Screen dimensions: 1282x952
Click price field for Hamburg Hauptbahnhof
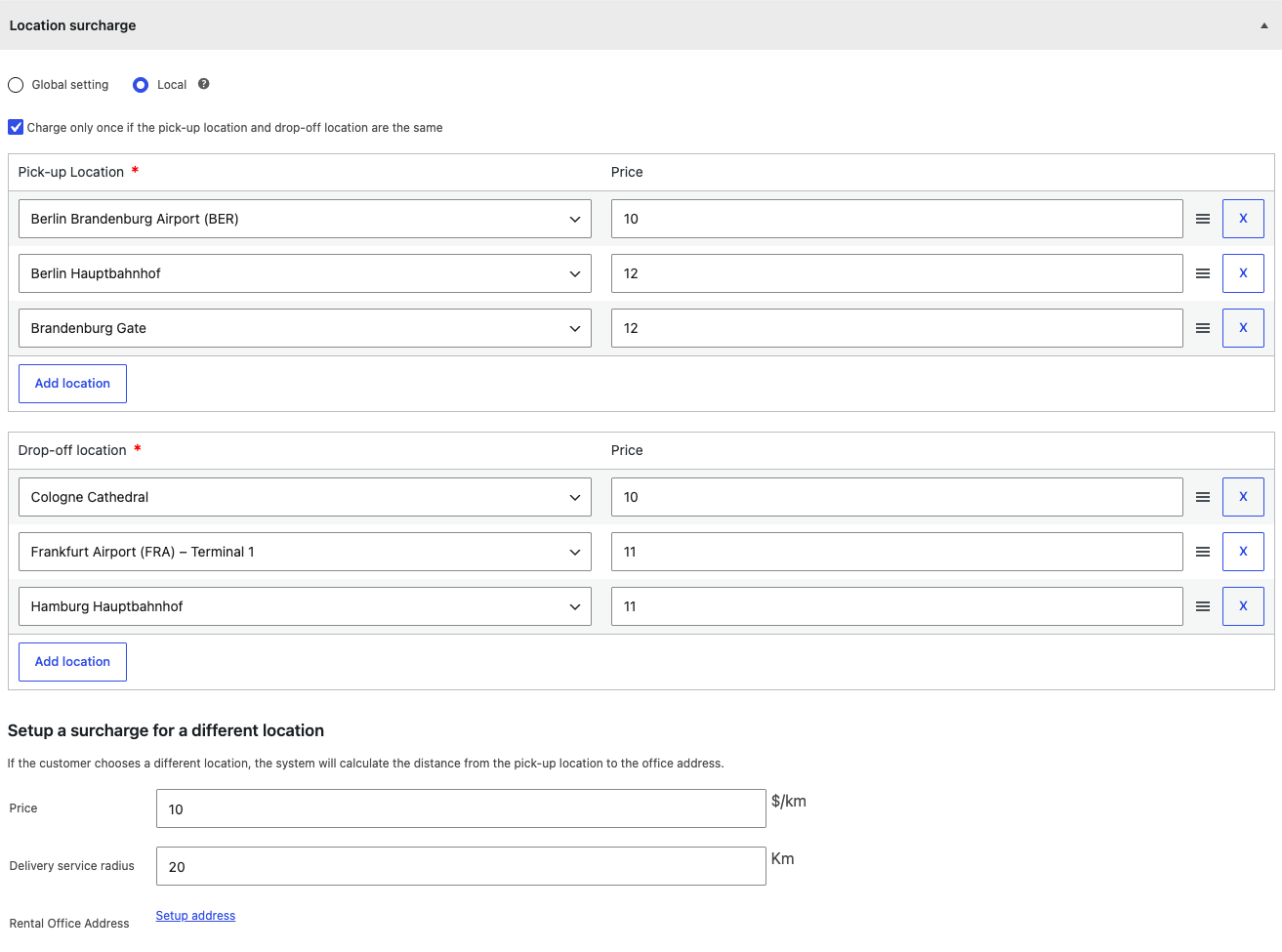[x=897, y=606]
